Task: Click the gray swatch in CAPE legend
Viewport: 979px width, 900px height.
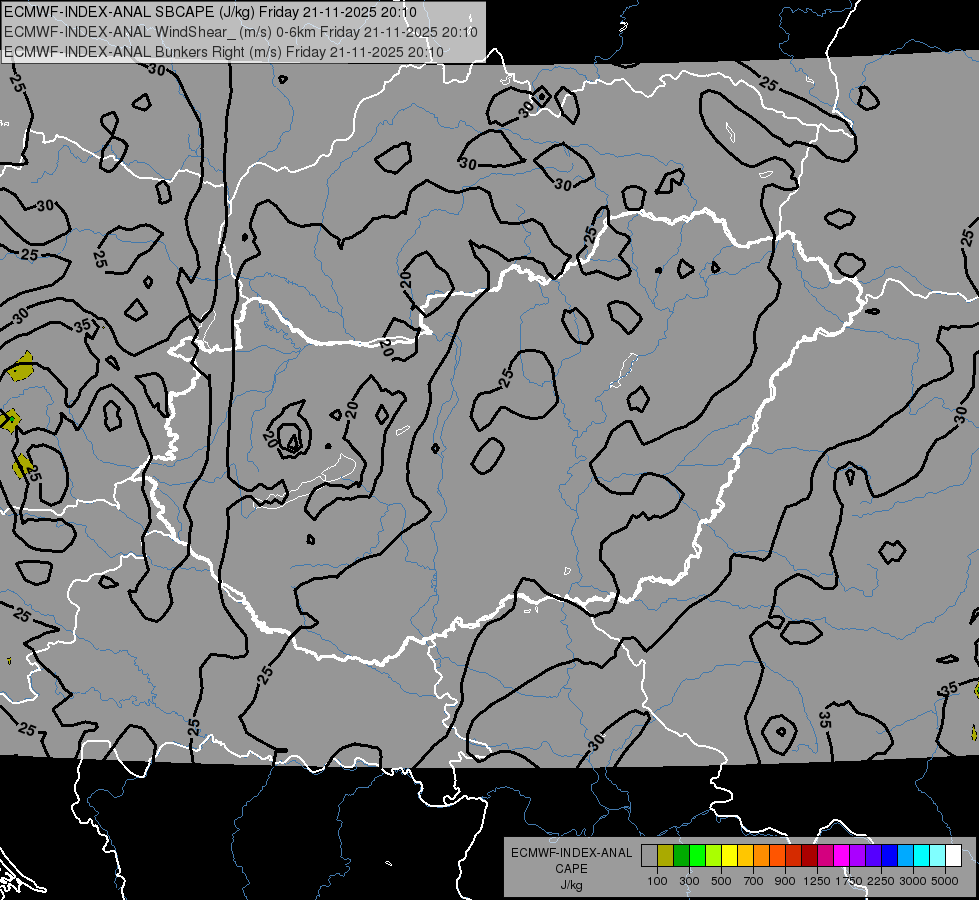Action: 649,855
